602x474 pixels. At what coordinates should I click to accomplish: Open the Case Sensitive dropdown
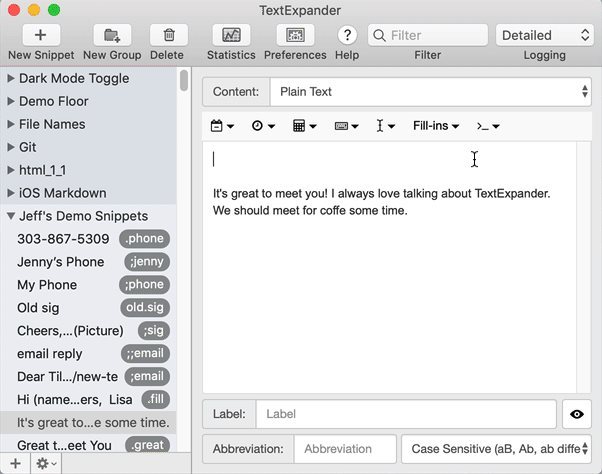coord(496,449)
